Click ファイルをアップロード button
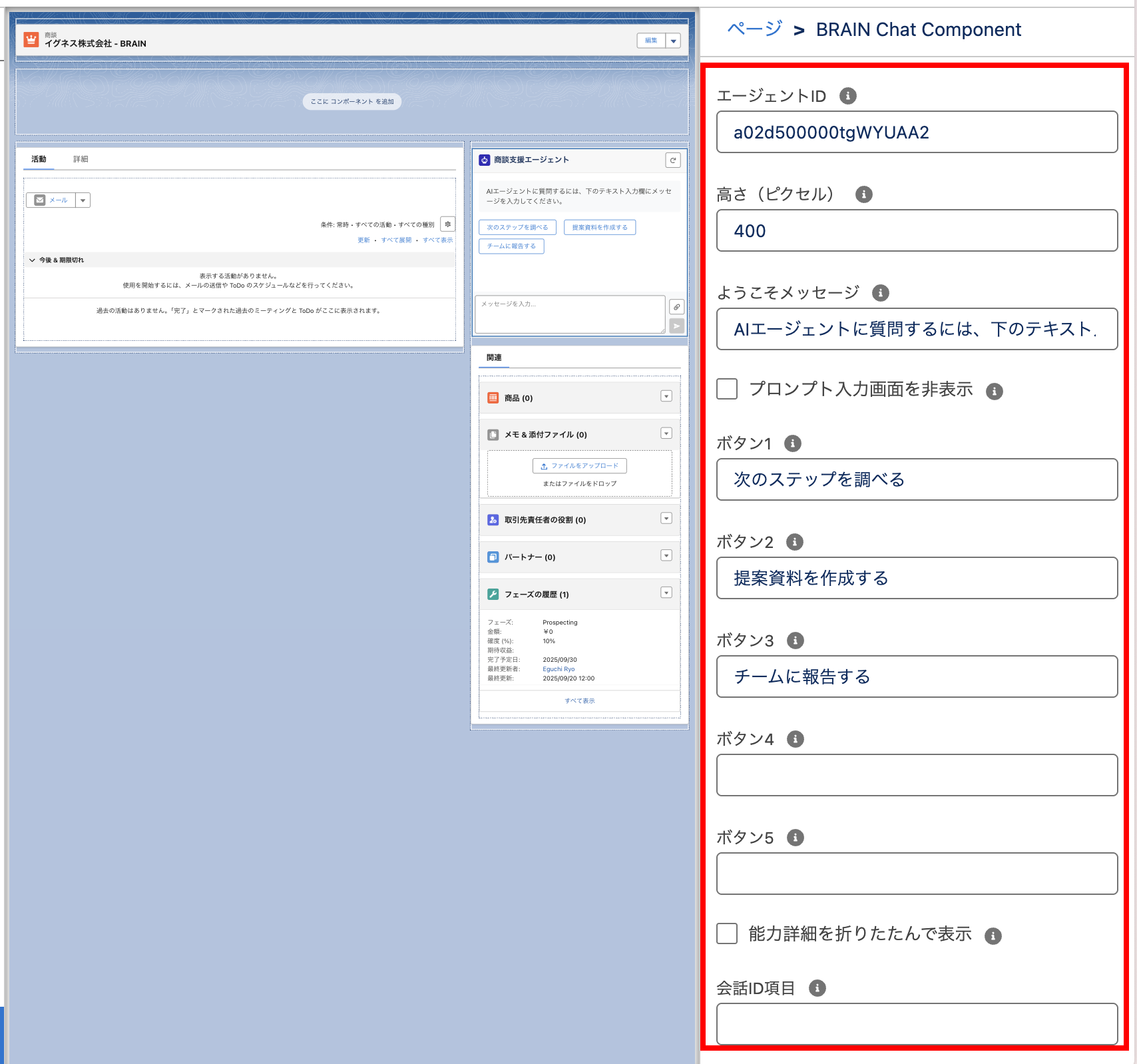Image resolution: width=1137 pixels, height=1064 pixels. coord(579,466)
